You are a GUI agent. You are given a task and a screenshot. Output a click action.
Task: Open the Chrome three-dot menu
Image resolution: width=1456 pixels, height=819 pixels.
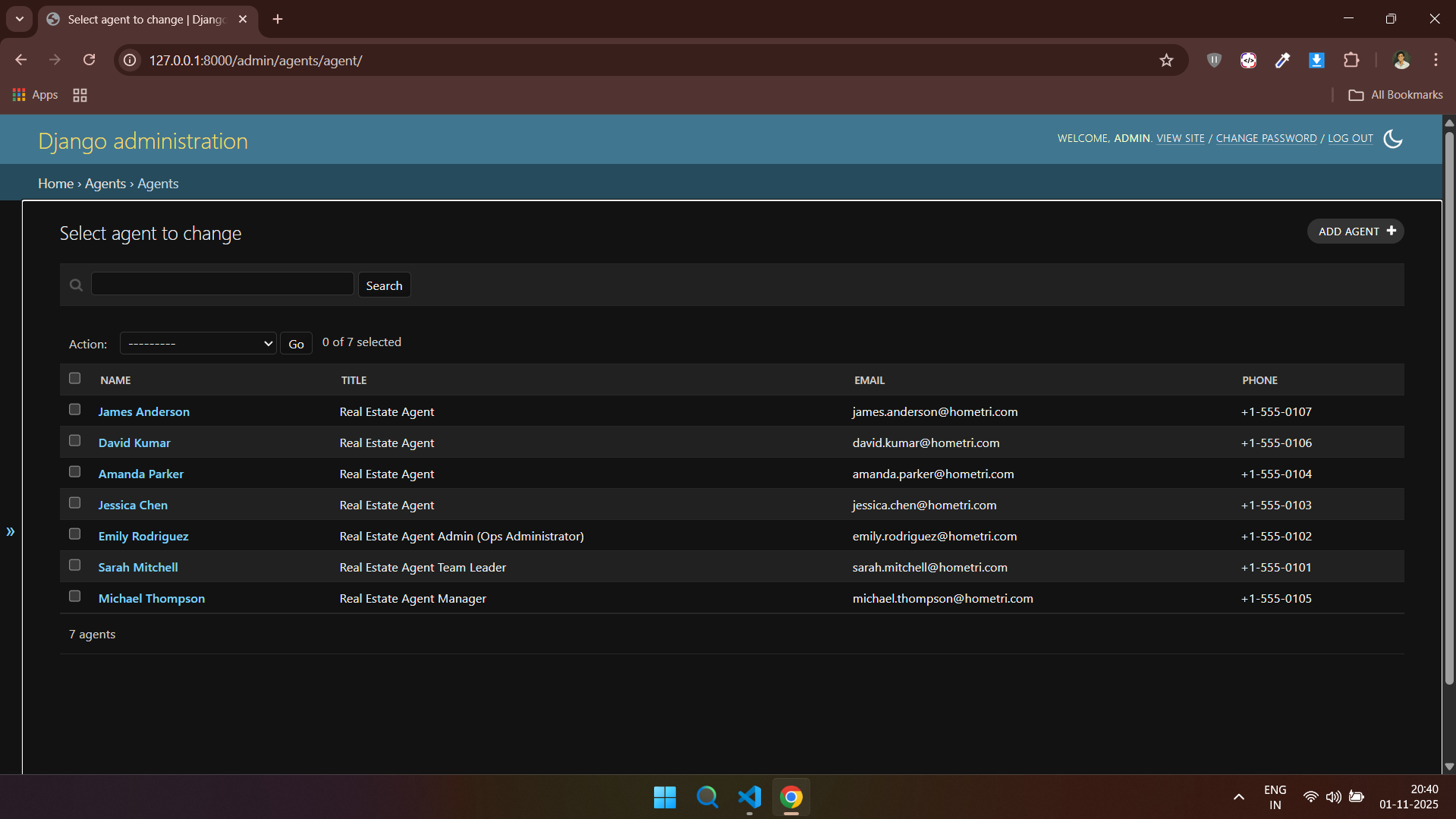tap(1436, 60)
